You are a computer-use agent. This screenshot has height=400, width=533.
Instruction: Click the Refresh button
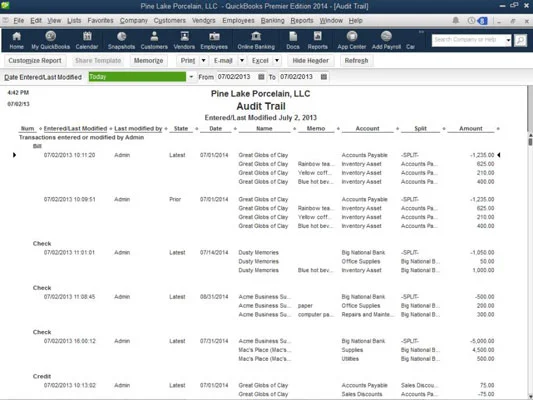(356, 60)
